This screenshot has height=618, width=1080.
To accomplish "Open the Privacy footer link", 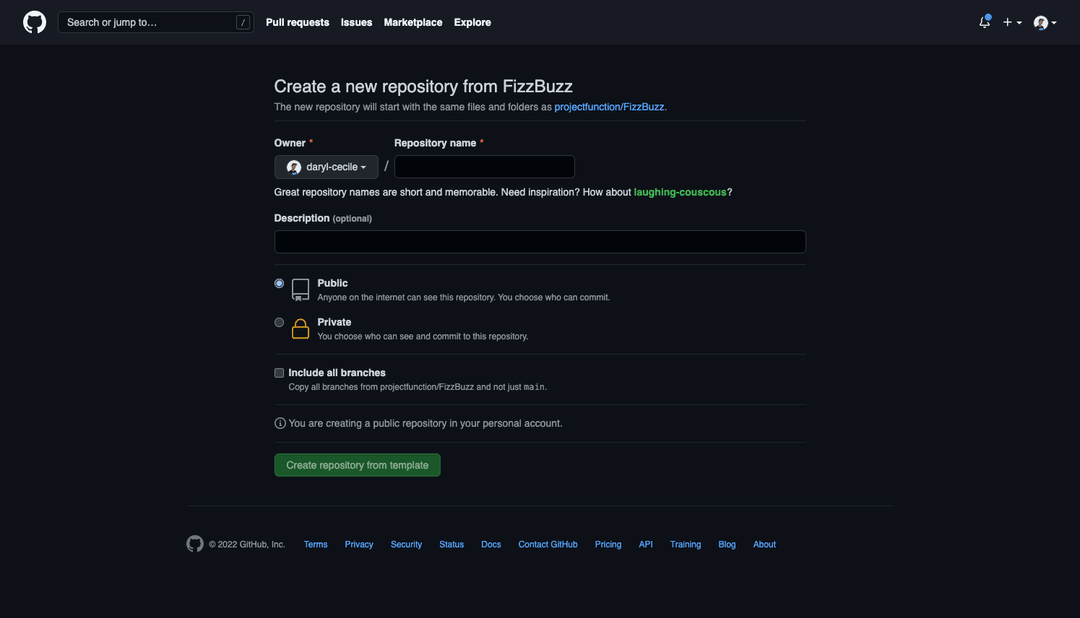I will pos(359,544).
